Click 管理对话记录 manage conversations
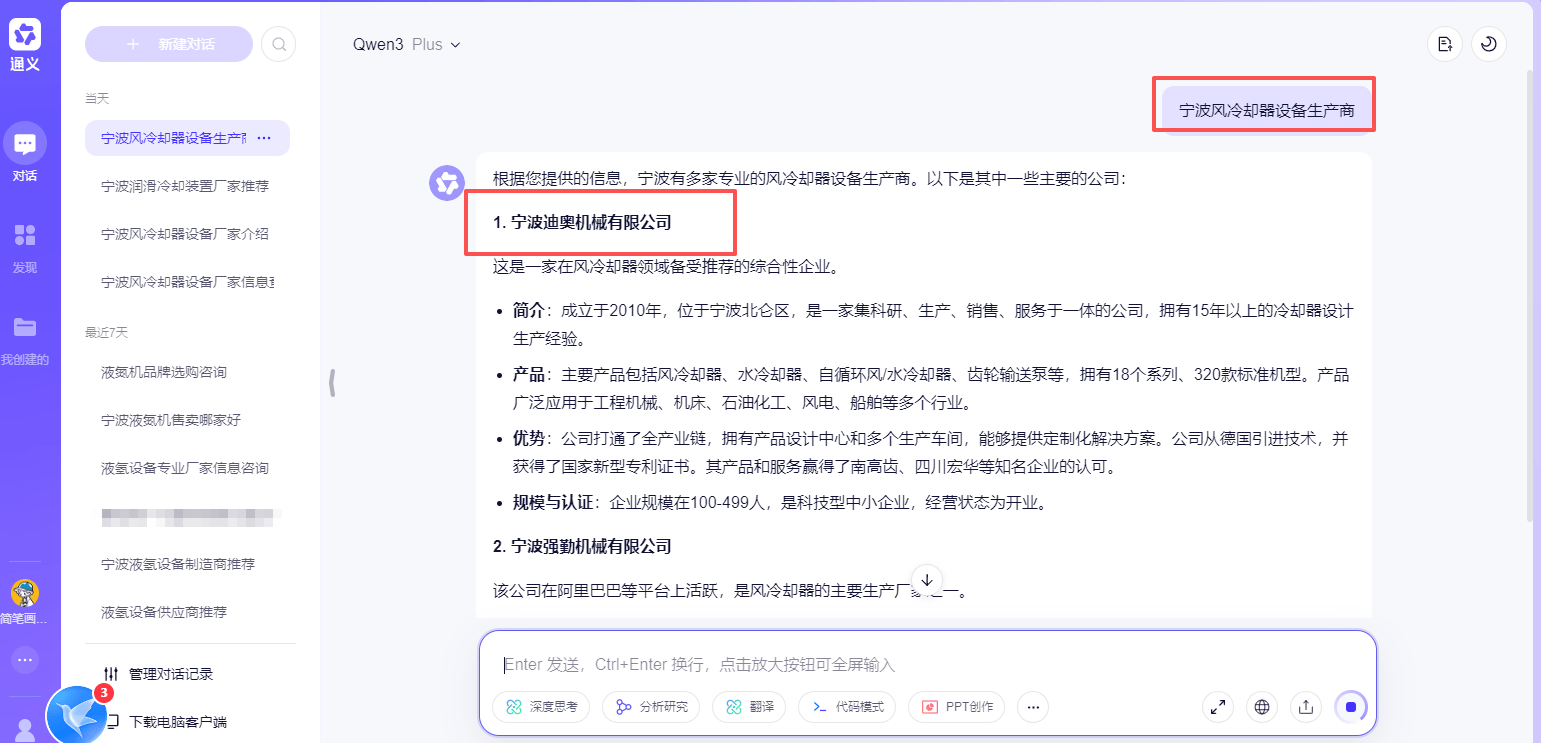The image size is (1541, 743). (170, 674)
